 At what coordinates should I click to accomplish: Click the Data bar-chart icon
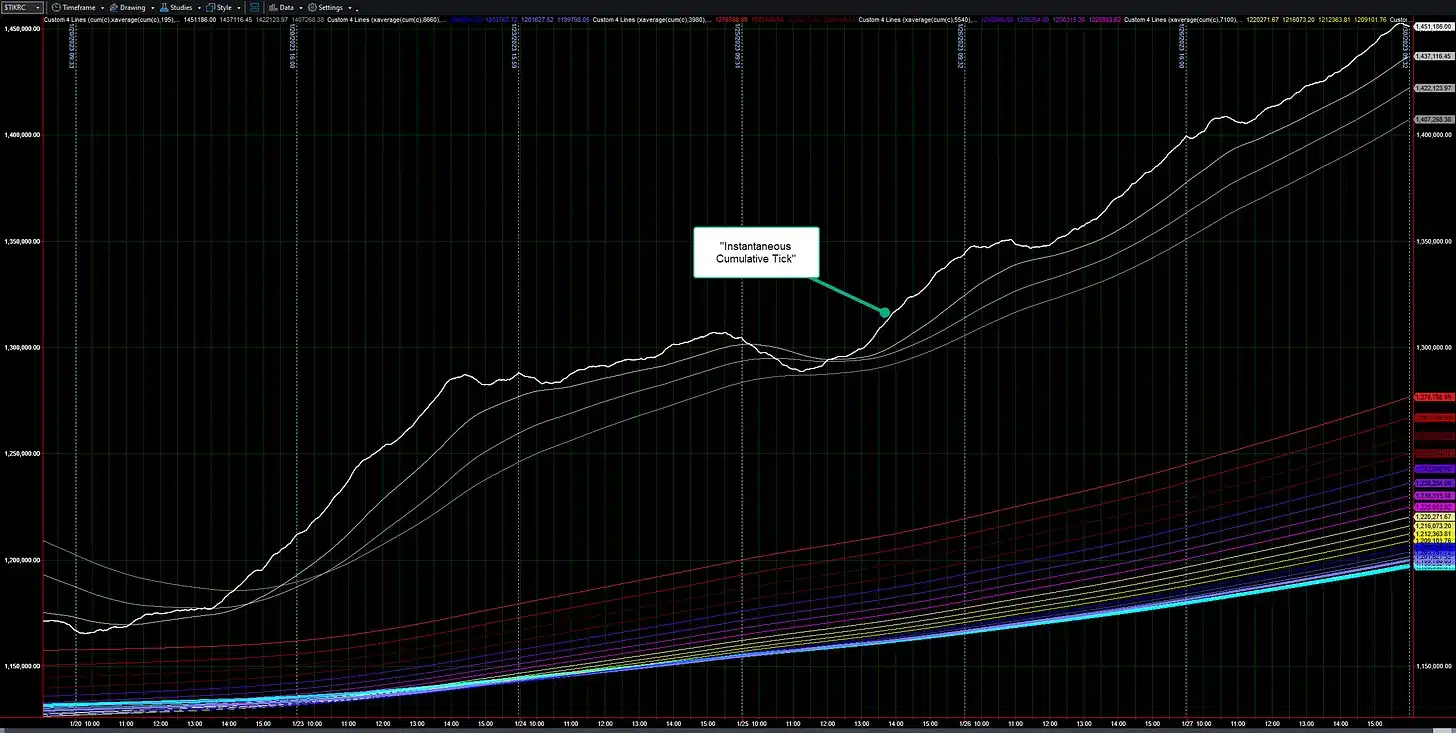click(x=273, y=7)
